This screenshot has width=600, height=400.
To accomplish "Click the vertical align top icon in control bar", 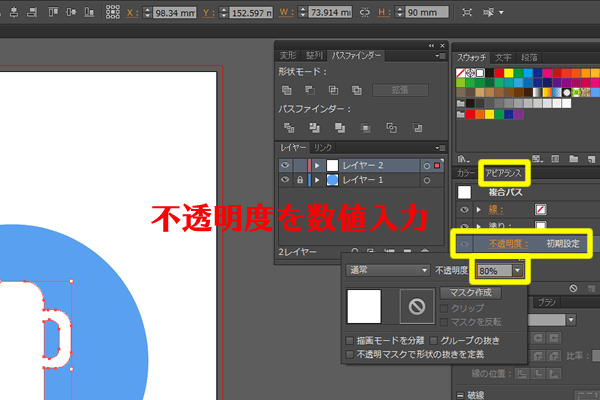I will pyautogui.click(x=53, y=12).
